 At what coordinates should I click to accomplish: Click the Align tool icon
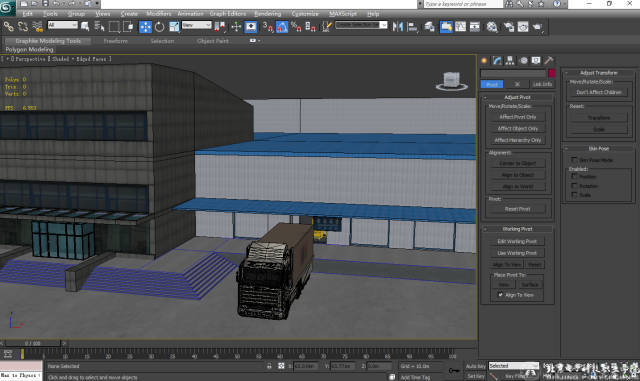click(413, 27)
